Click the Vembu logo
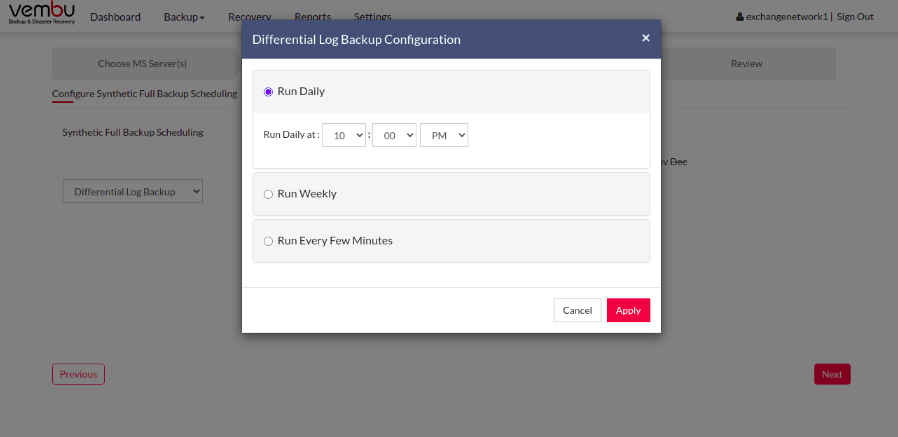Screen dimensions: 898x437 pyautogui.click(x=42, y=13)
